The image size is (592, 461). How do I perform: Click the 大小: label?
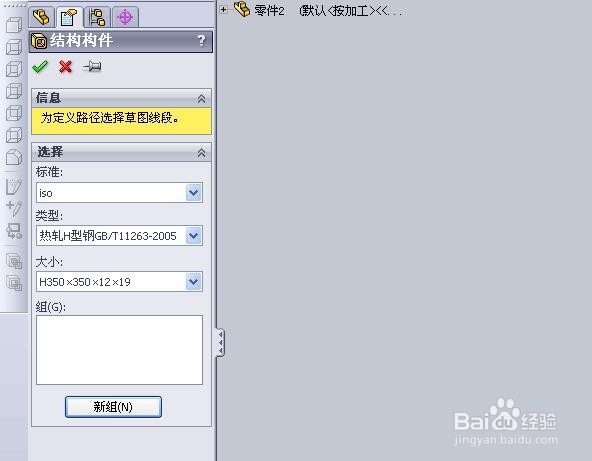[49, 261]
